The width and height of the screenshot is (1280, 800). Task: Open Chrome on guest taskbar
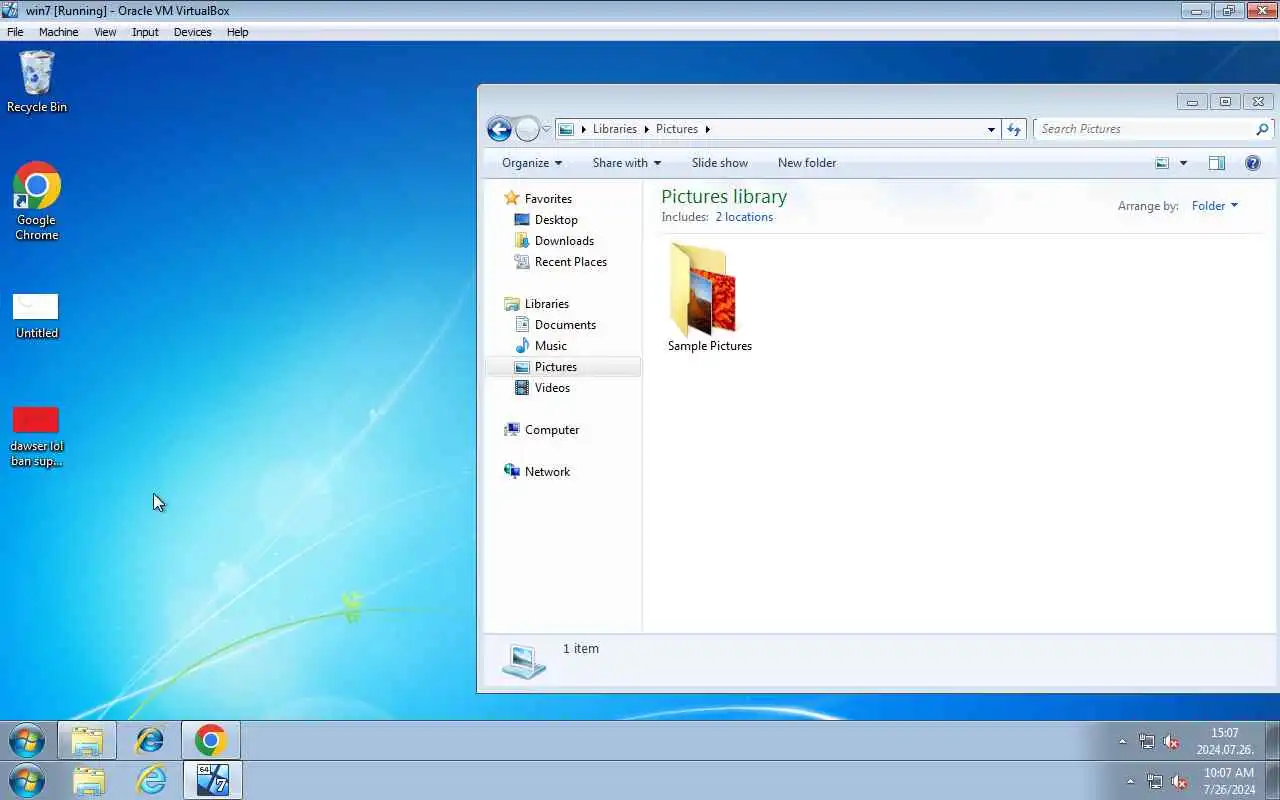pos(210,741)
